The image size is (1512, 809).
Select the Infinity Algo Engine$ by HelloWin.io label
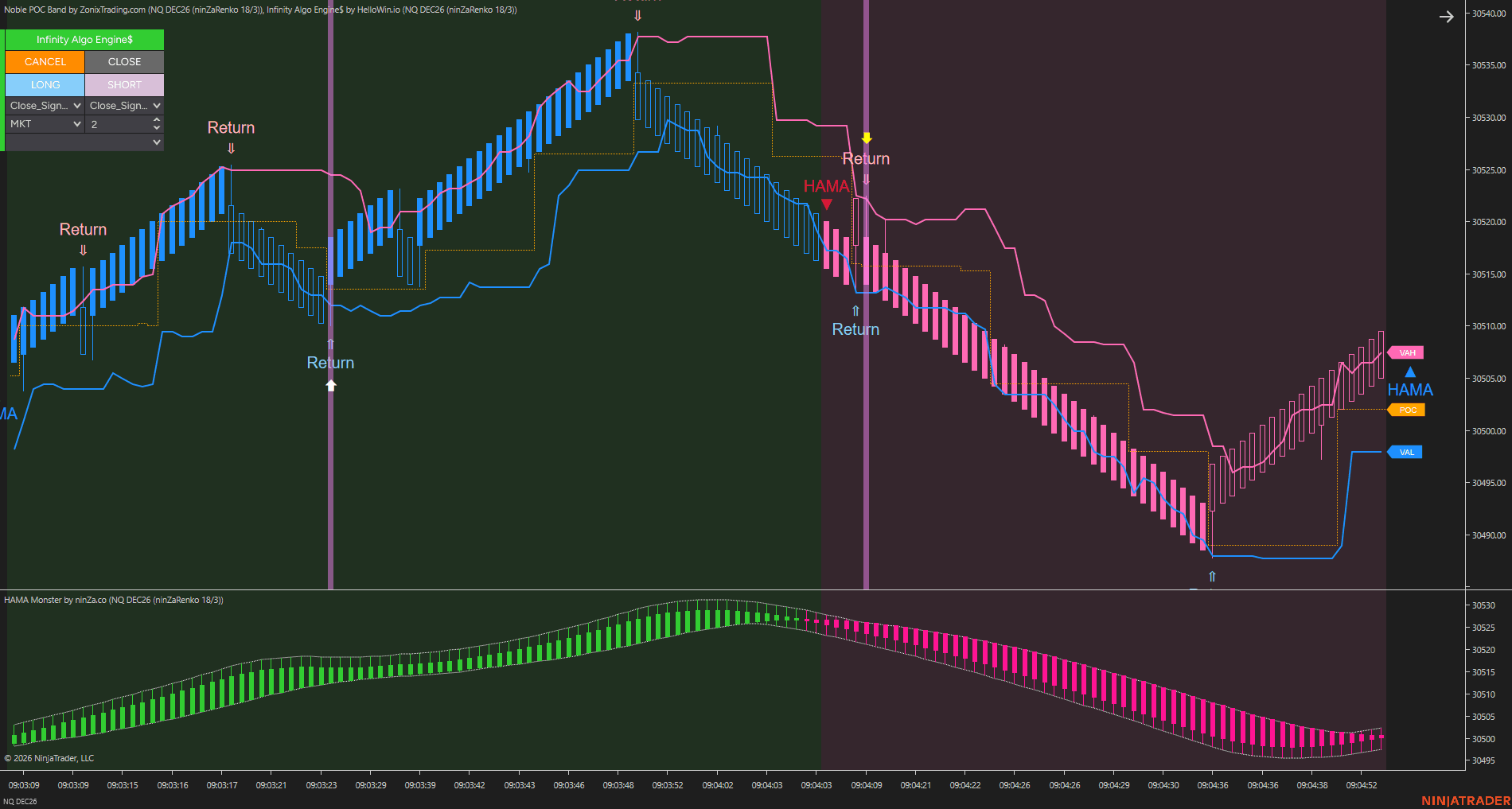[x=392, y=10]
